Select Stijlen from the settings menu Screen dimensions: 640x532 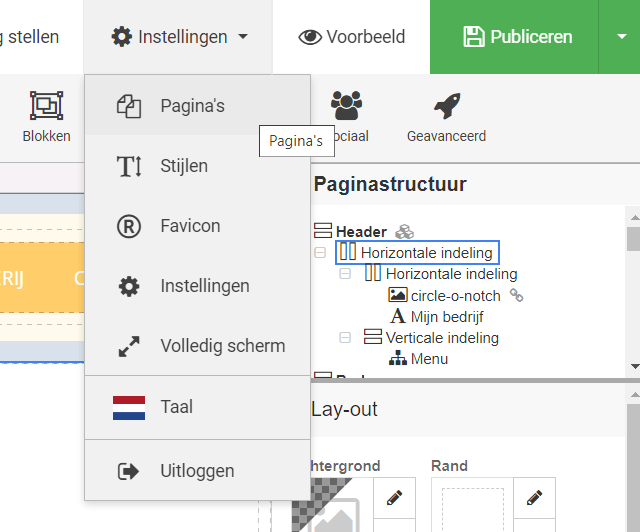184,166
